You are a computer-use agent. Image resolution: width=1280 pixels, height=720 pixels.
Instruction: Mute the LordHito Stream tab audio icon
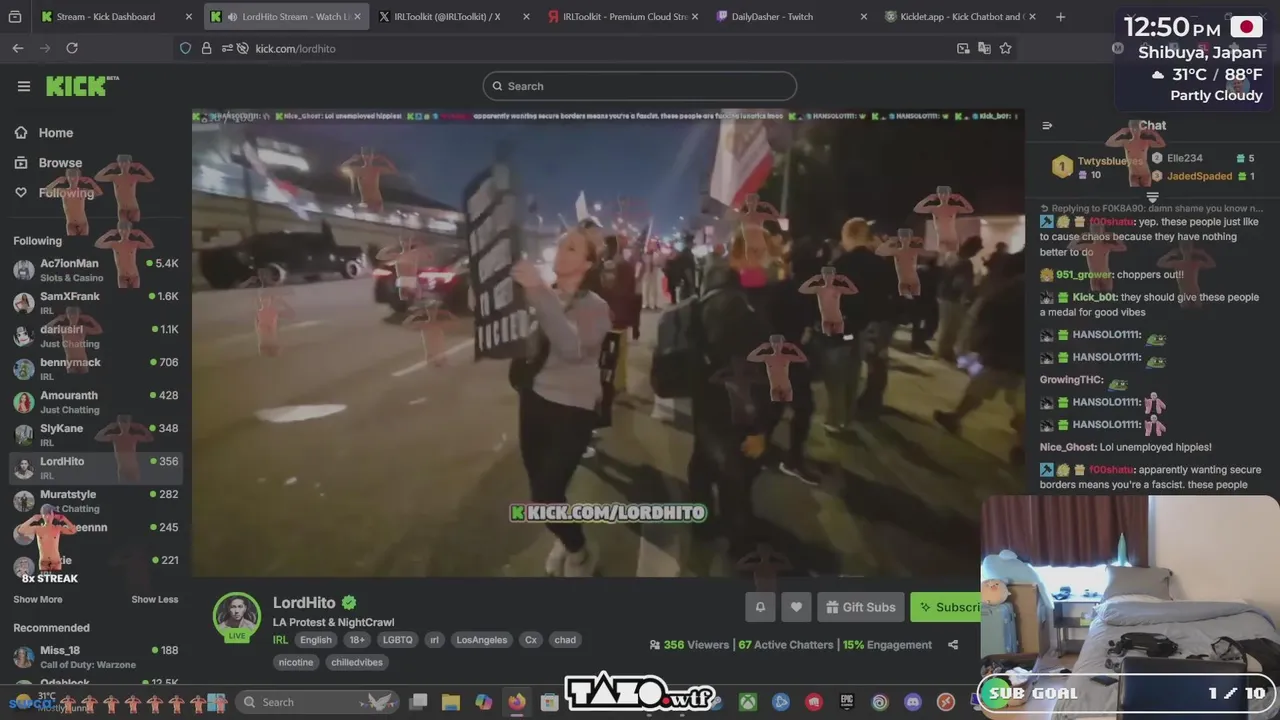pos(232,17)
